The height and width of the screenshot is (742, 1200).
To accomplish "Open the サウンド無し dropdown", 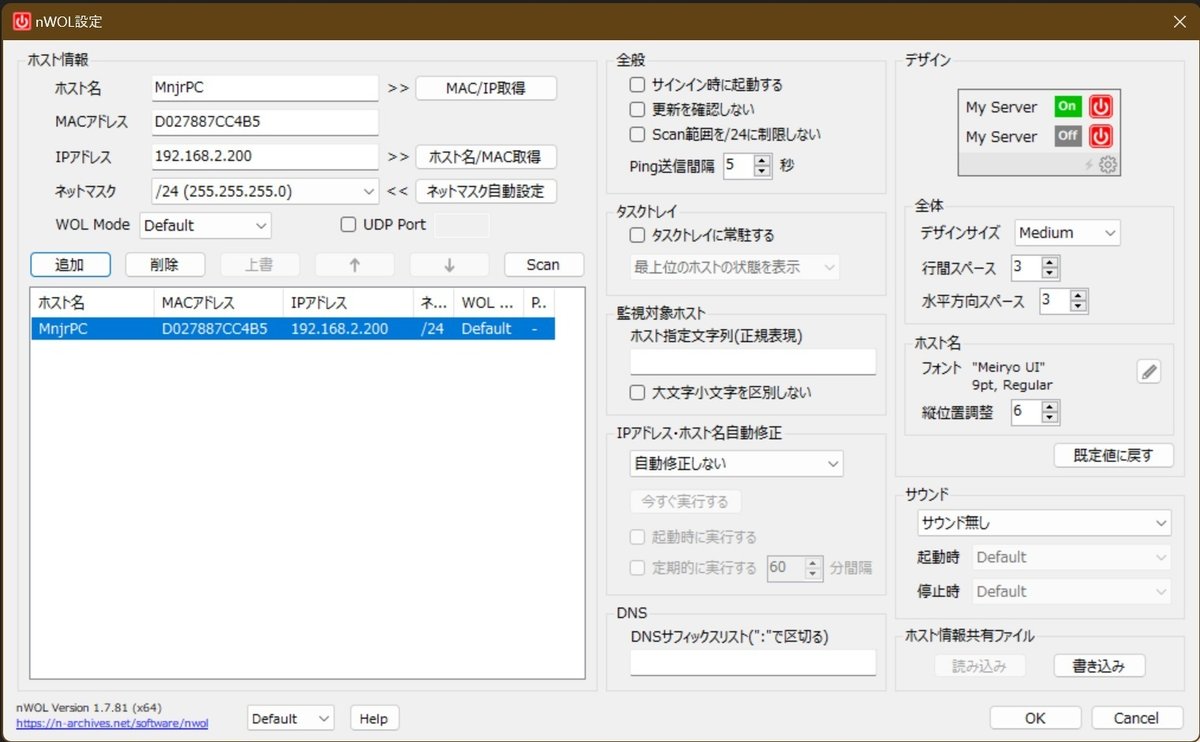I will (x=1044, y=523).
